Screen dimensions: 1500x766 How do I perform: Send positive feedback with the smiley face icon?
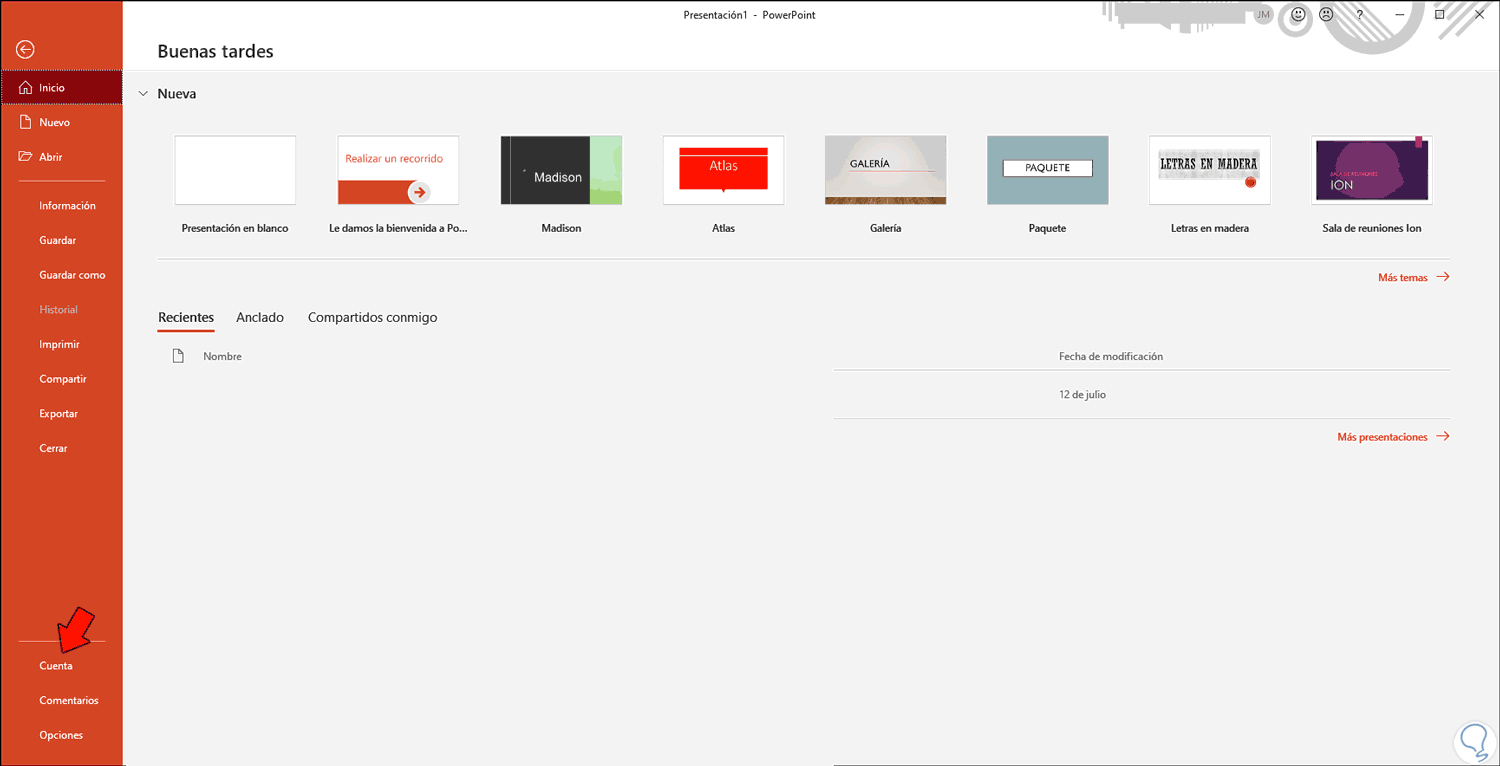tap(1298, 15)
